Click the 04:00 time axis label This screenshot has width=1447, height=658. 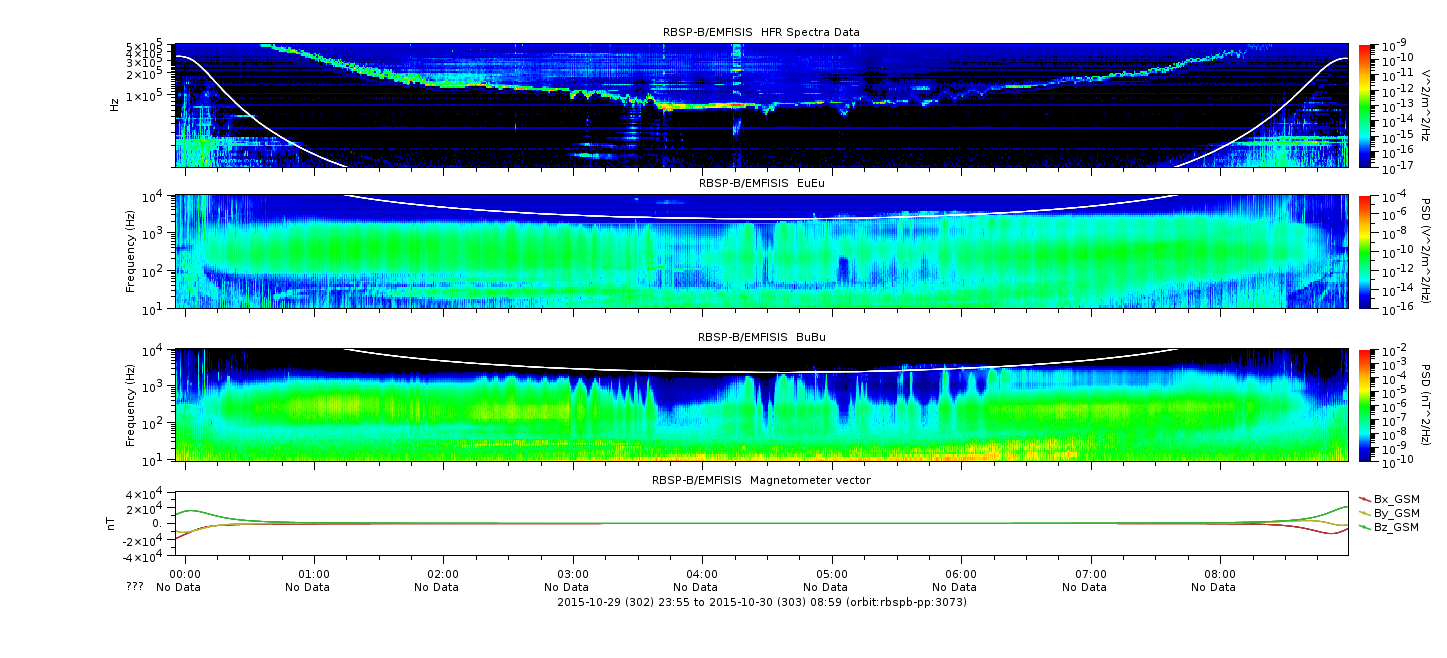click(x=702, y=575)
